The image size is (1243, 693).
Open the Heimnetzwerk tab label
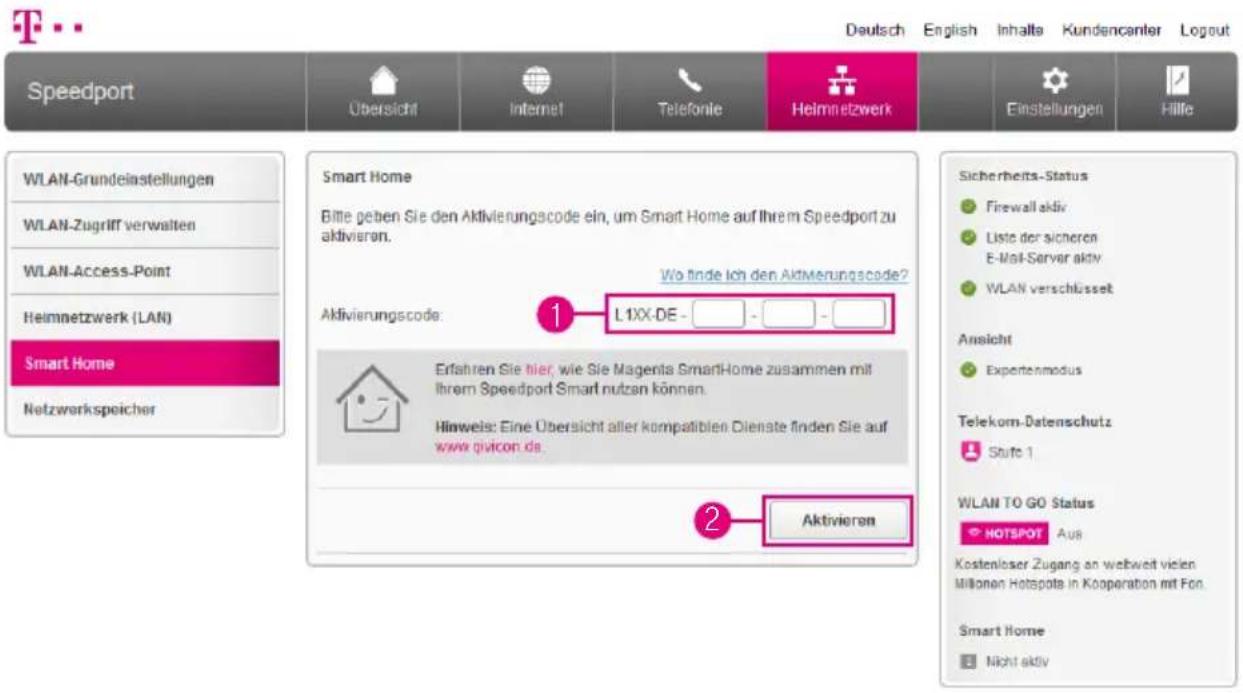click(841, 112)
